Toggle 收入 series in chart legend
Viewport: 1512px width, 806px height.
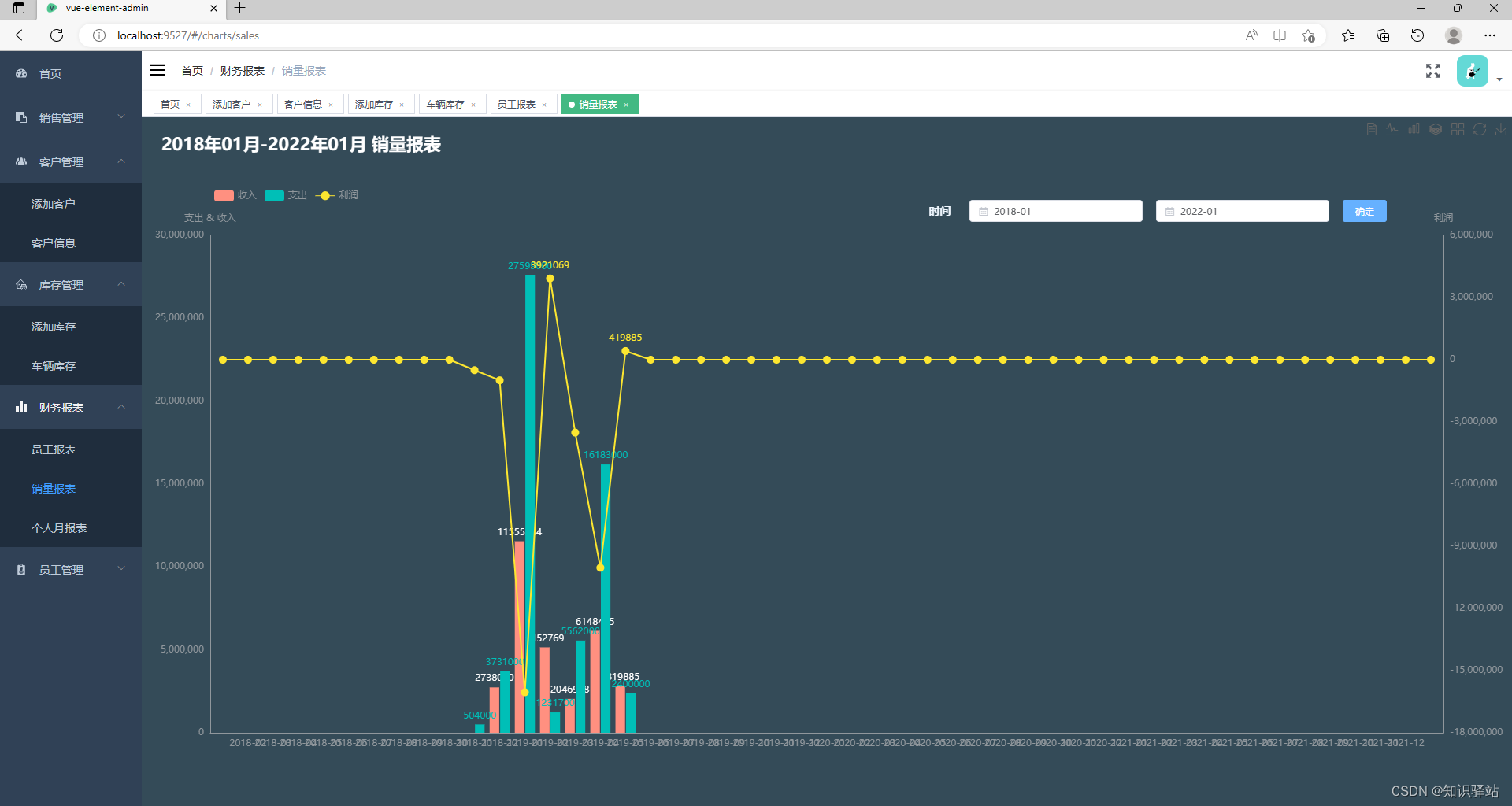[235, 195]
